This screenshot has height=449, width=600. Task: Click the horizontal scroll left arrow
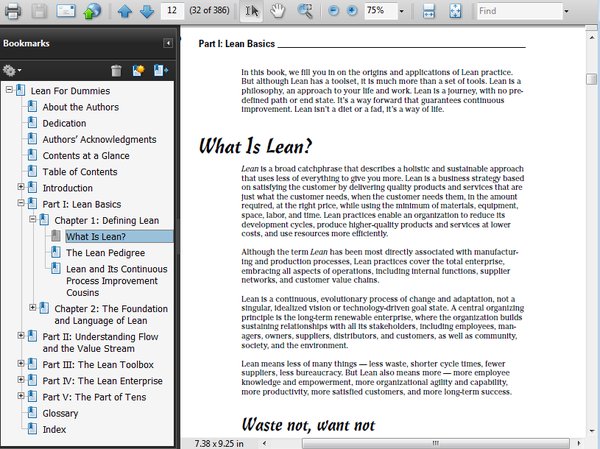coord(264,443)
